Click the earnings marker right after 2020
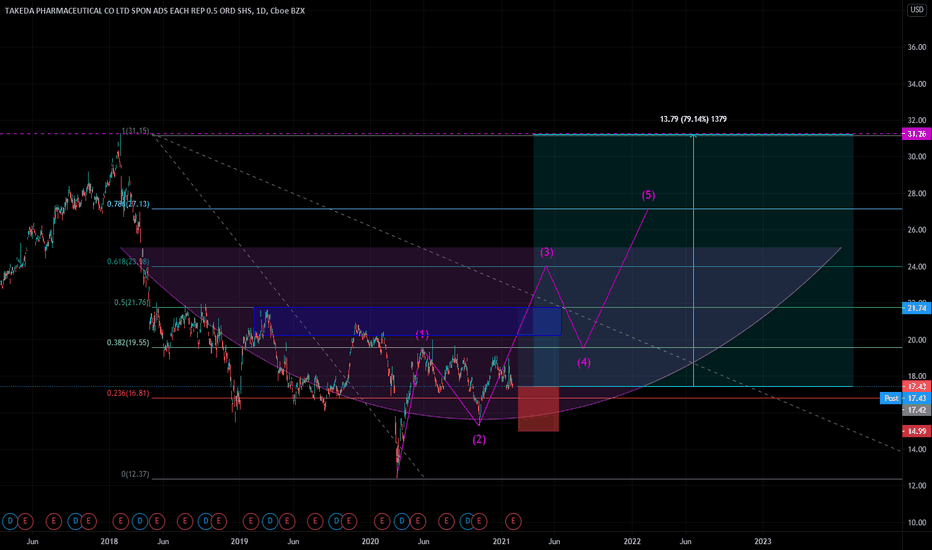The image size is (932, 550). 382,521
